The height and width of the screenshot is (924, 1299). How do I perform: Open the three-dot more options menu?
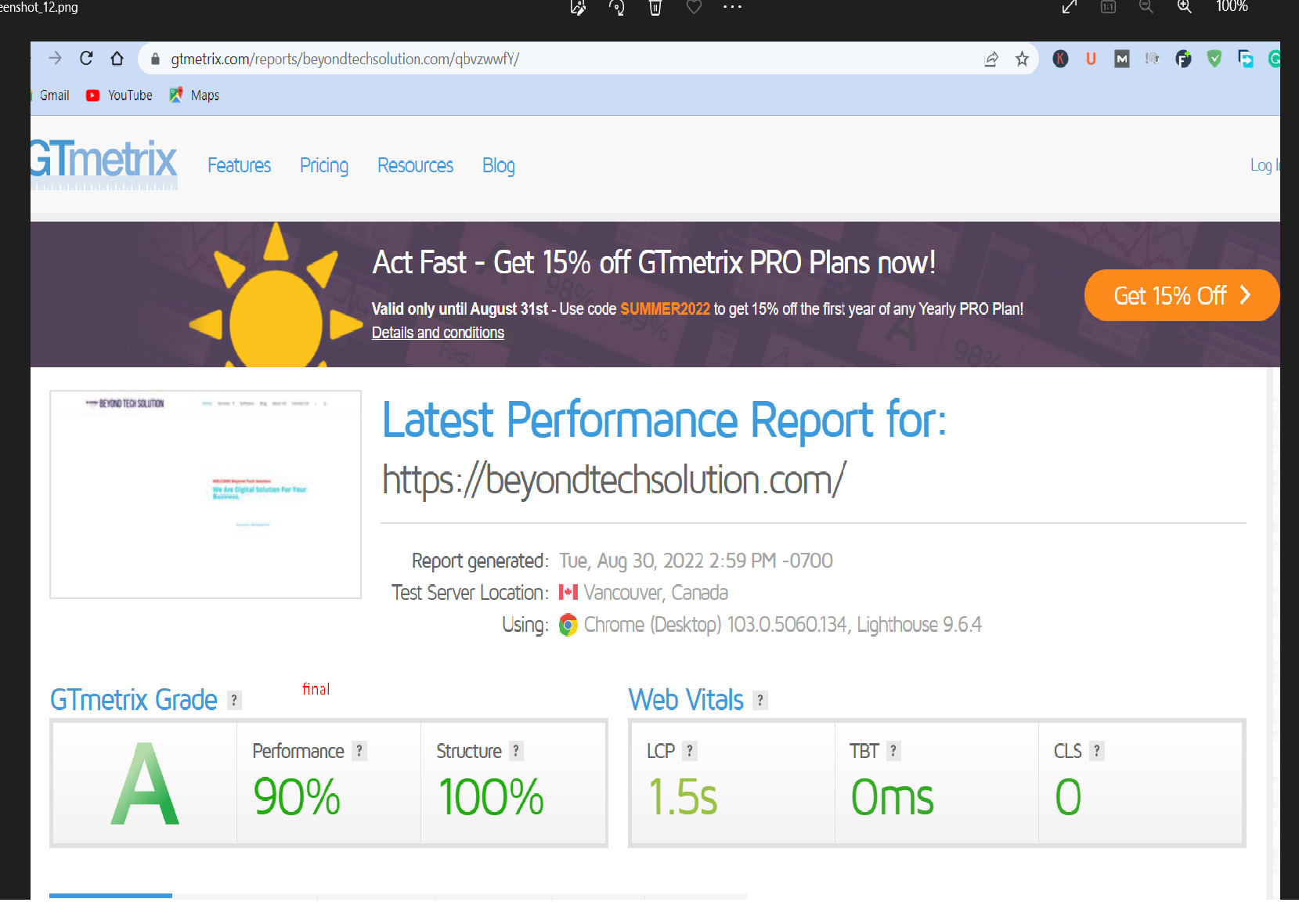point(731,7)
